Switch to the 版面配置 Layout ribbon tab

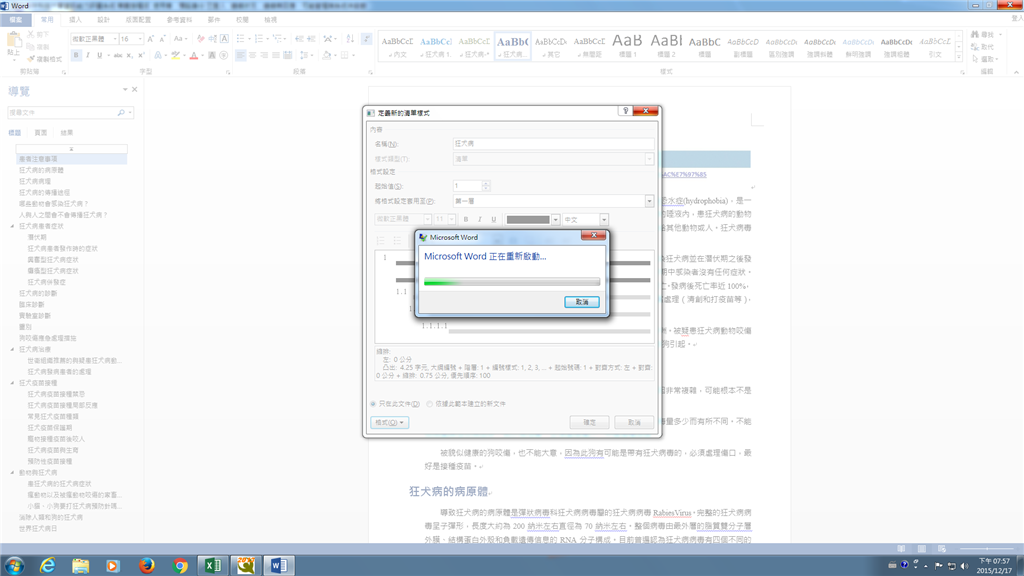[x=138, y=20]
